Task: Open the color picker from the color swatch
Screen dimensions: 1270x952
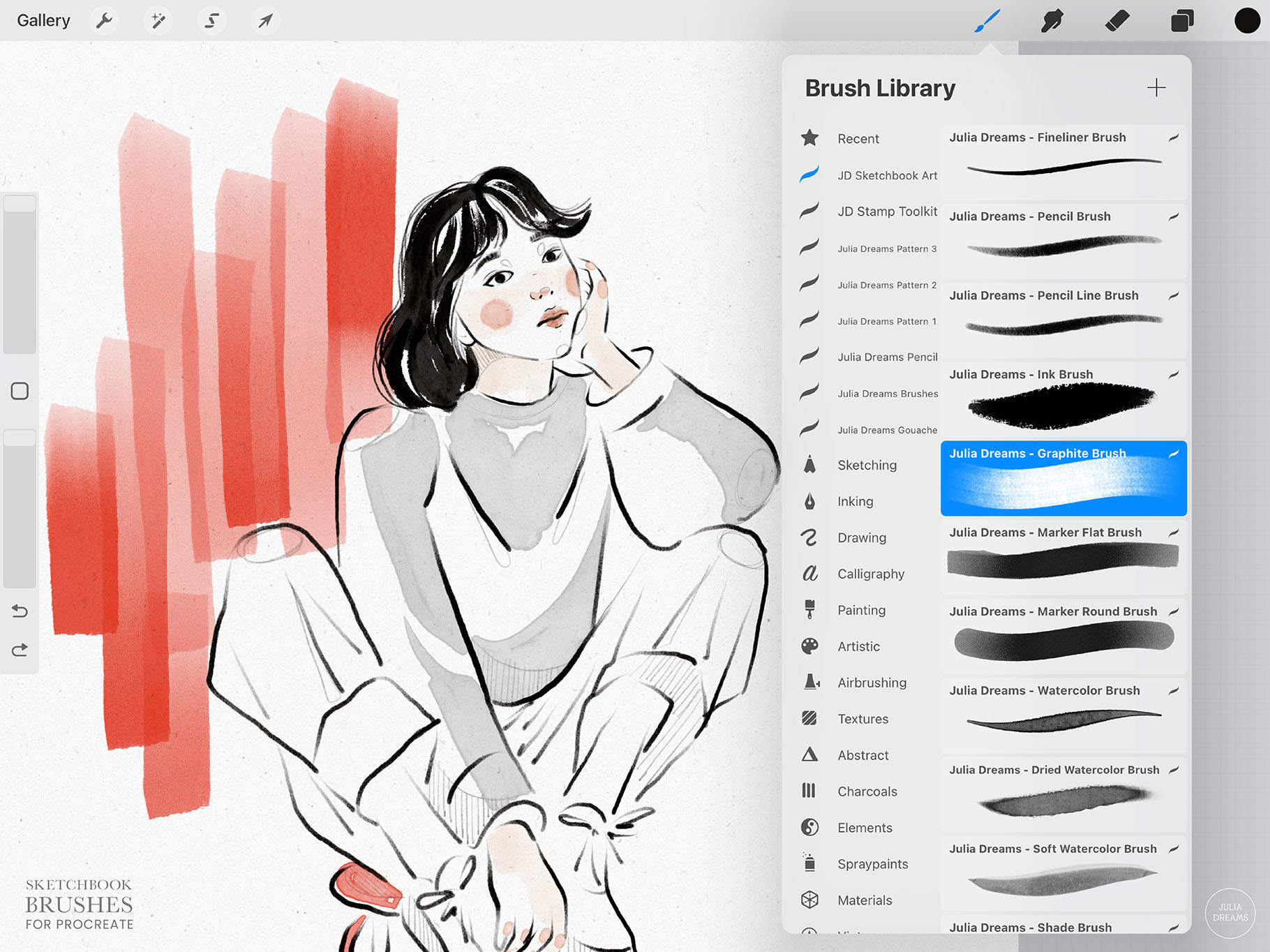Action: pyautogui.click(x=1246, y=20)
